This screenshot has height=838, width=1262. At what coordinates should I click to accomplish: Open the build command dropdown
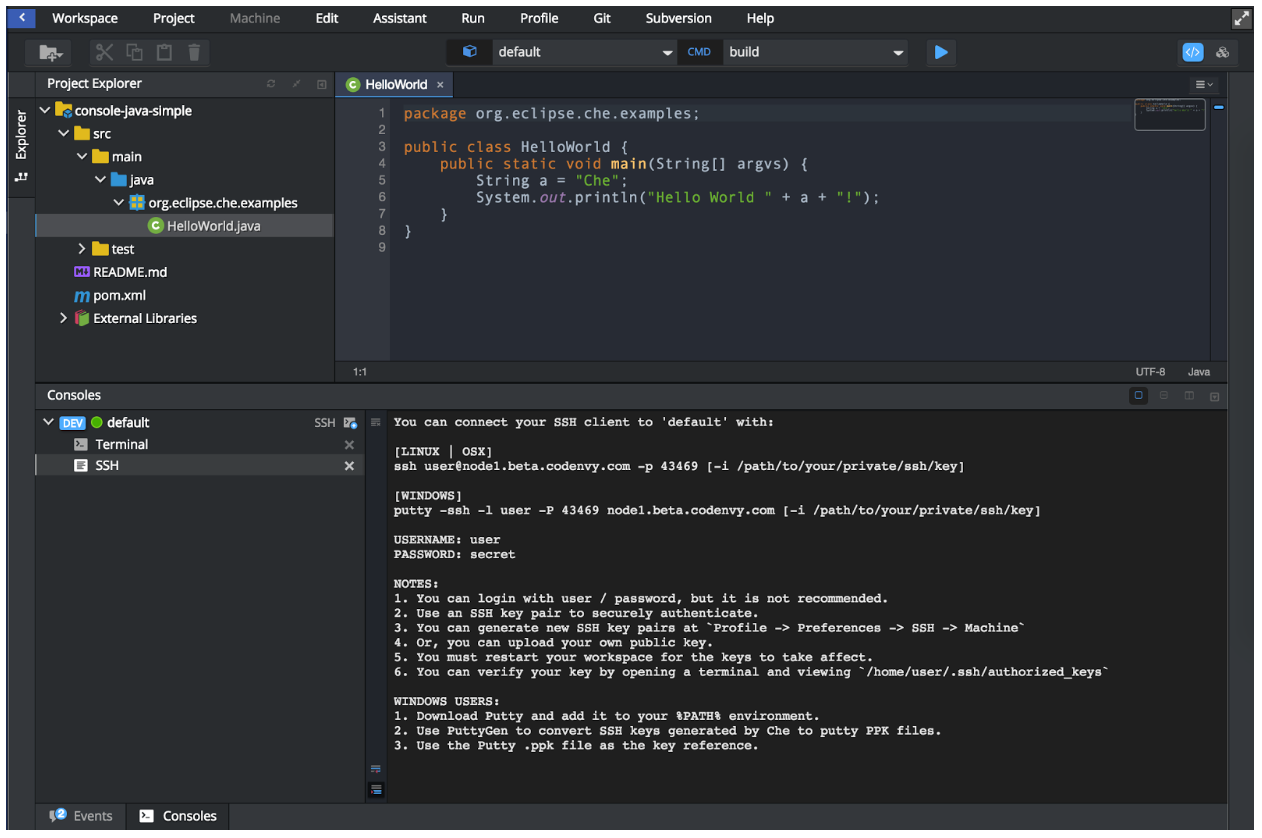coord(898,53)
